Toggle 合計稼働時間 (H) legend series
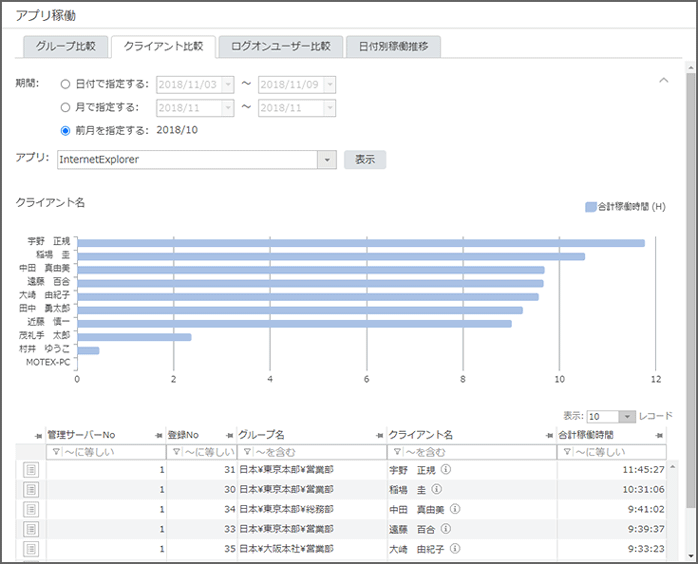The height and width of the screenshot is (564, 698). pyautogui.click(x=625, y=207)
